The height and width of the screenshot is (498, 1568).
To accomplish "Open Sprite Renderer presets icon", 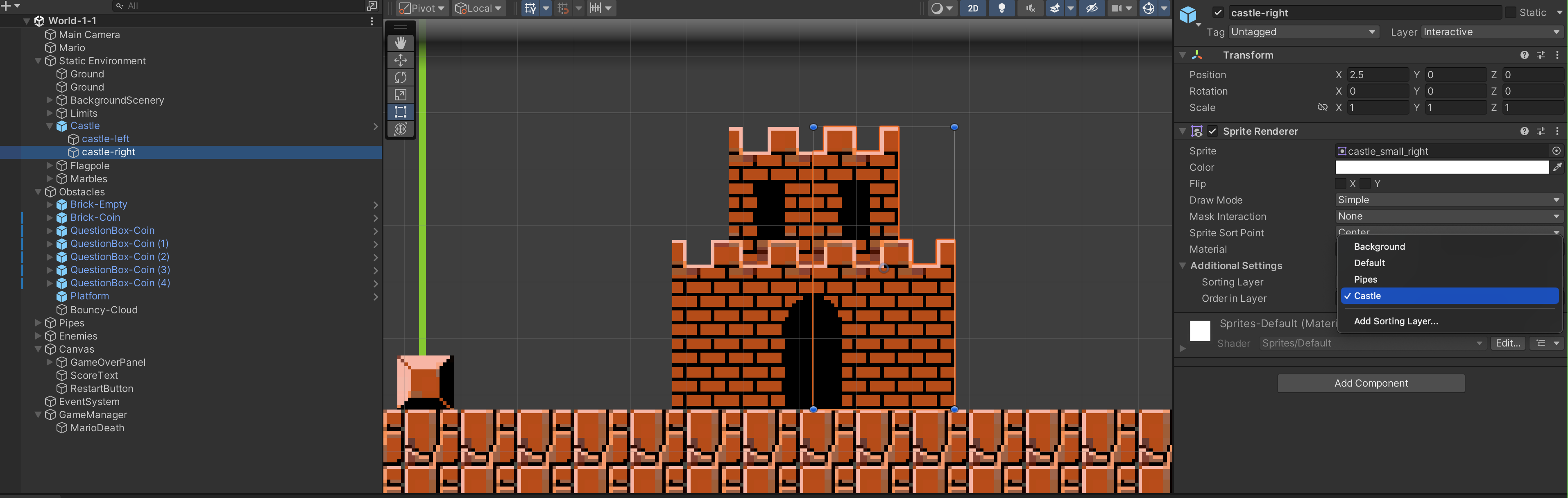I will [1541, 131].
